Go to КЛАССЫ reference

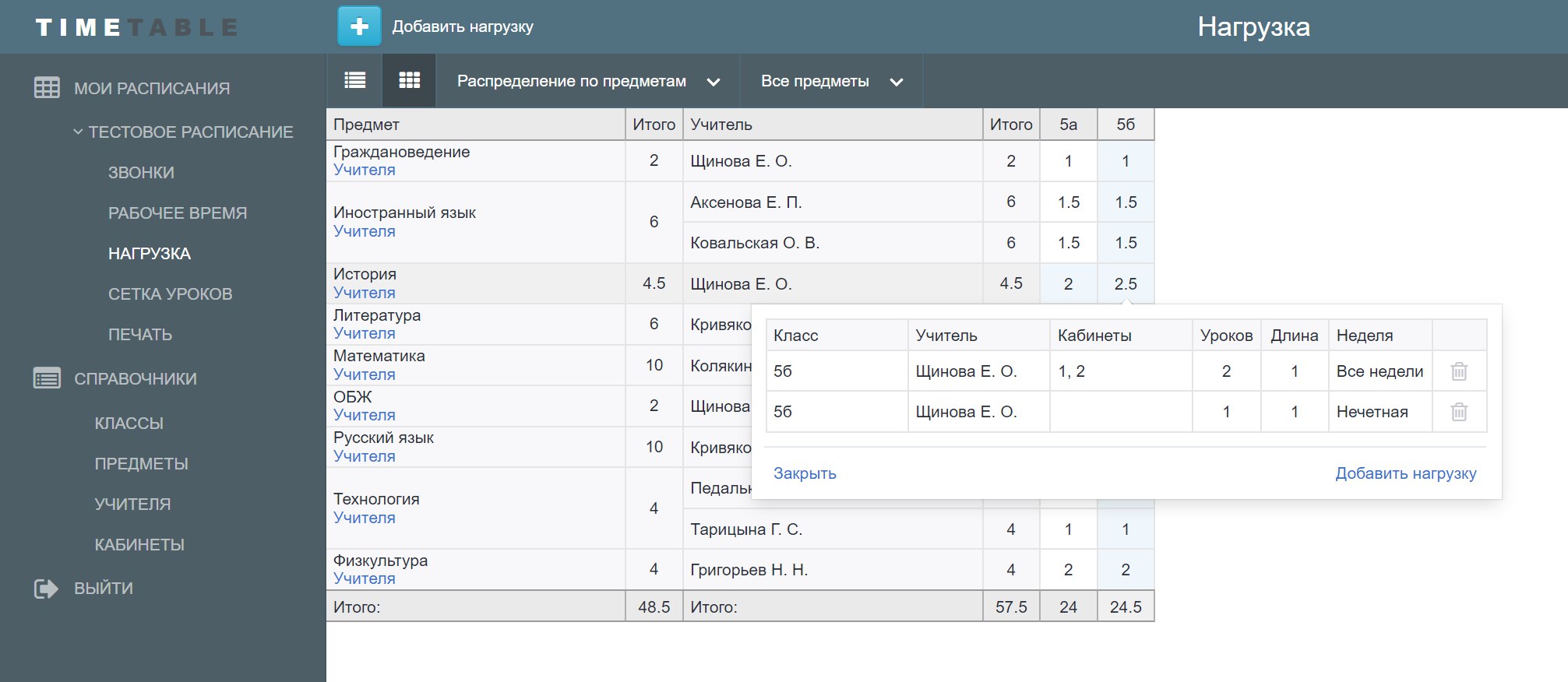[129, 423]
